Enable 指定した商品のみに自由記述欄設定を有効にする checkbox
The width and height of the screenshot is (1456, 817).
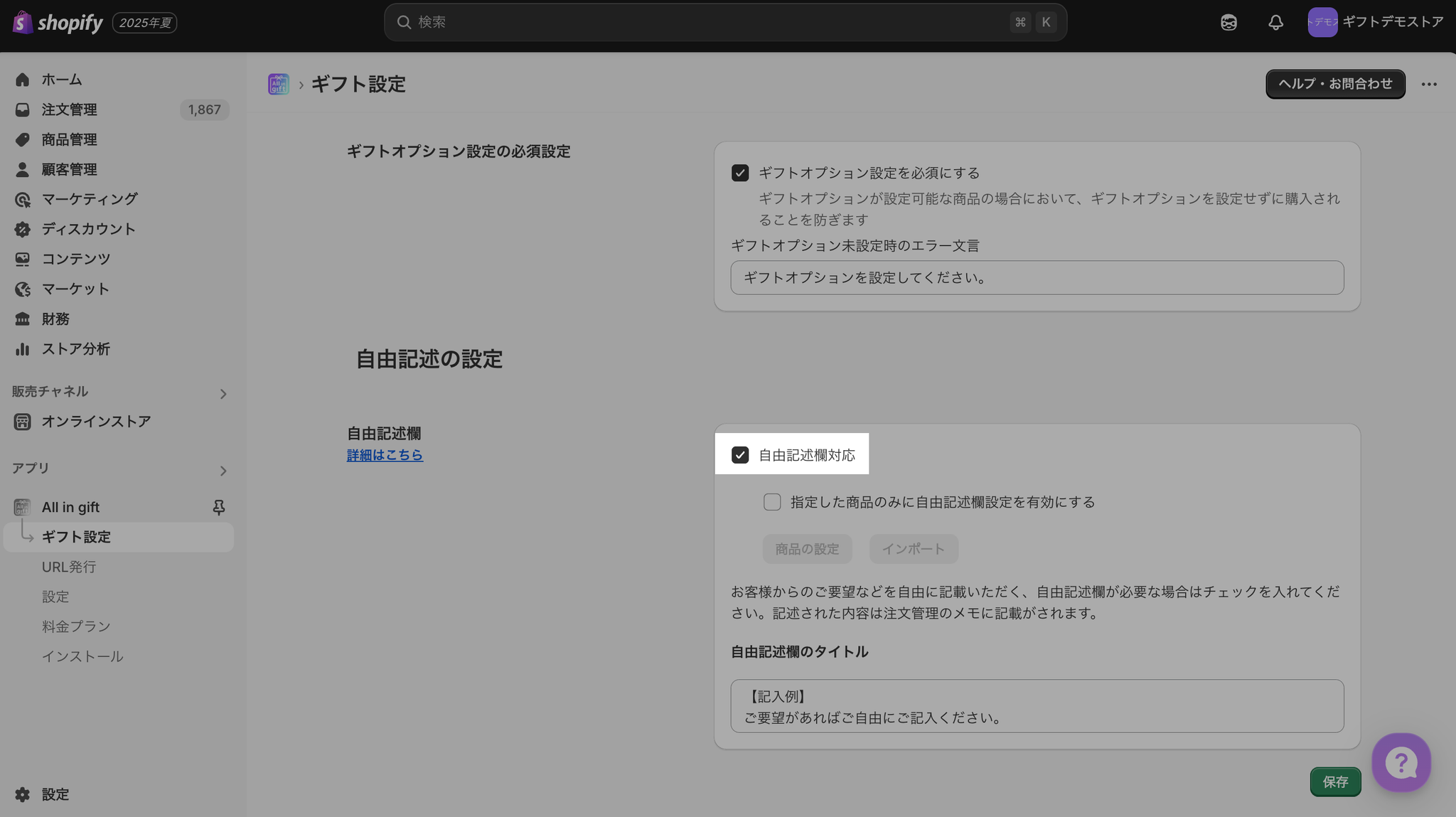[x=772, y=502]
